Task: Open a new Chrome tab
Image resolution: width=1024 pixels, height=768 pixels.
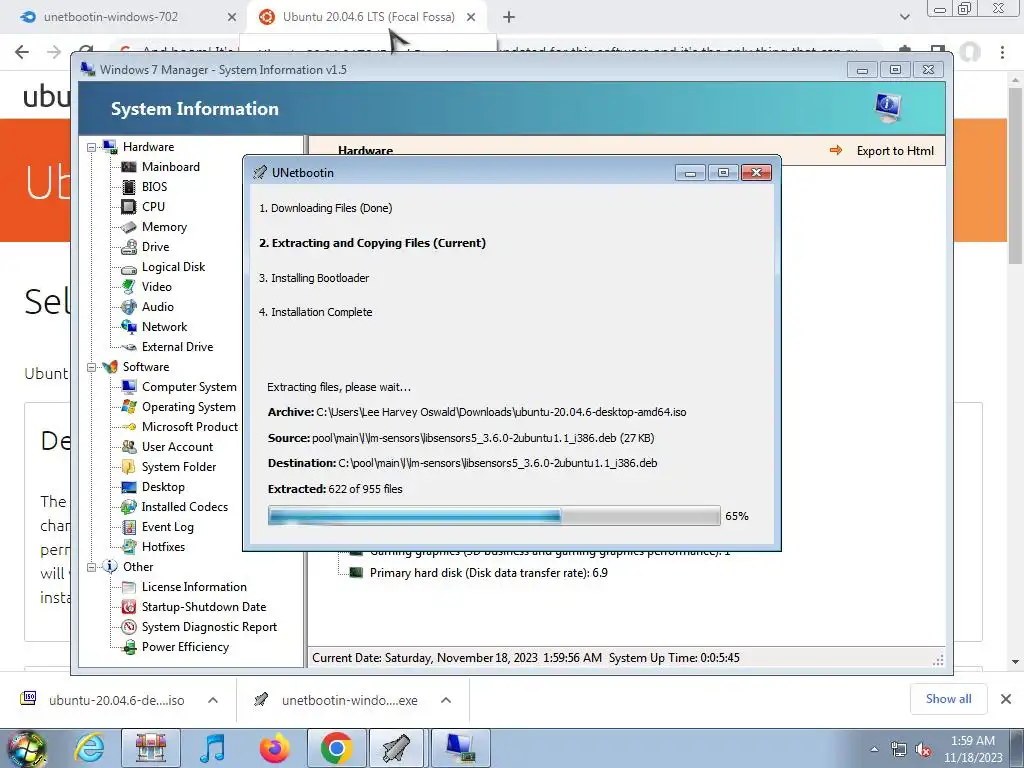Action: click(509, 18)
